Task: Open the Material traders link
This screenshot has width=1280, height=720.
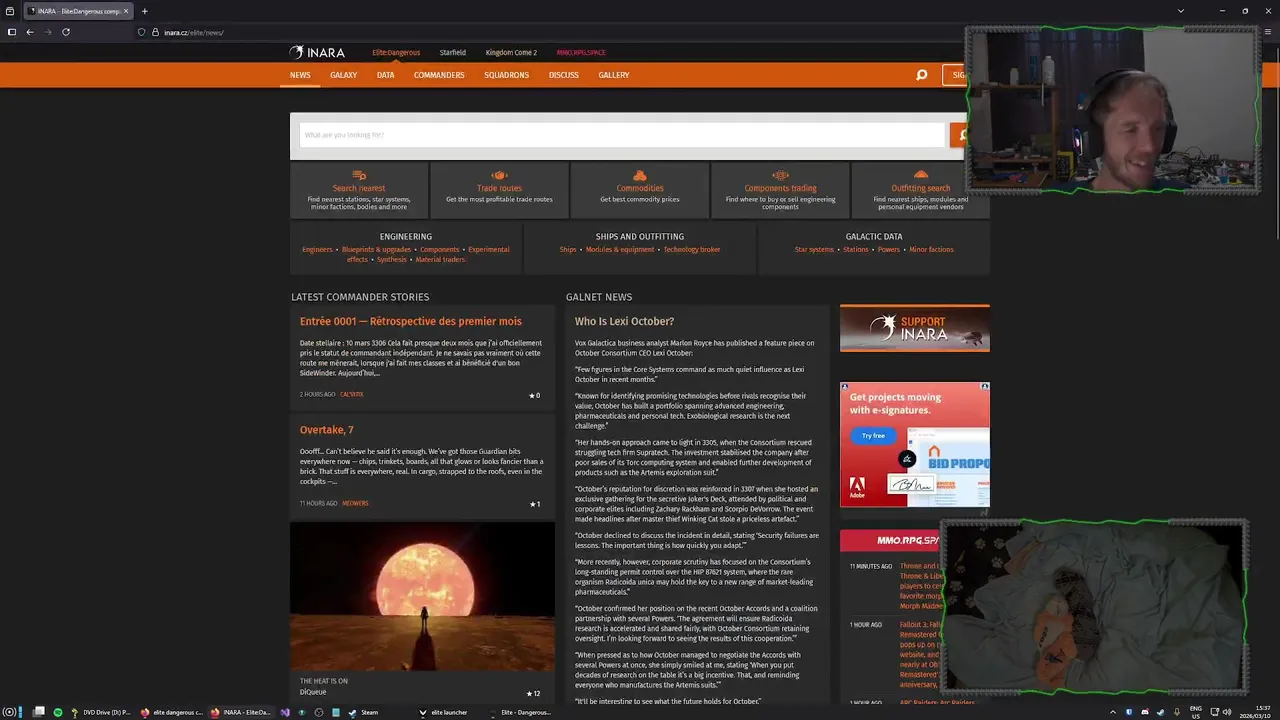Action: 440,259
